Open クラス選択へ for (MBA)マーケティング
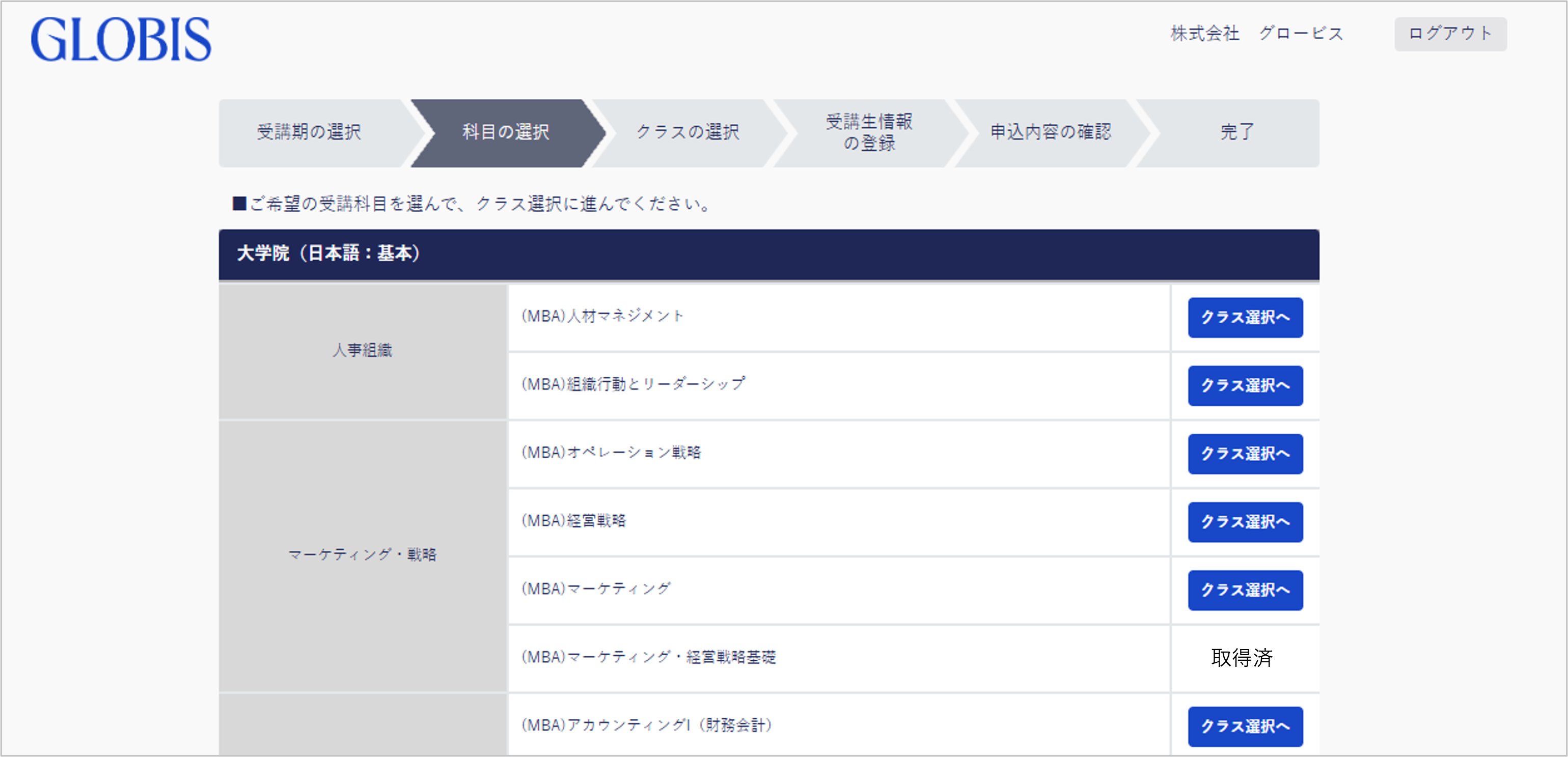This screenshot has height=757, width=1568. [1245, 590]
